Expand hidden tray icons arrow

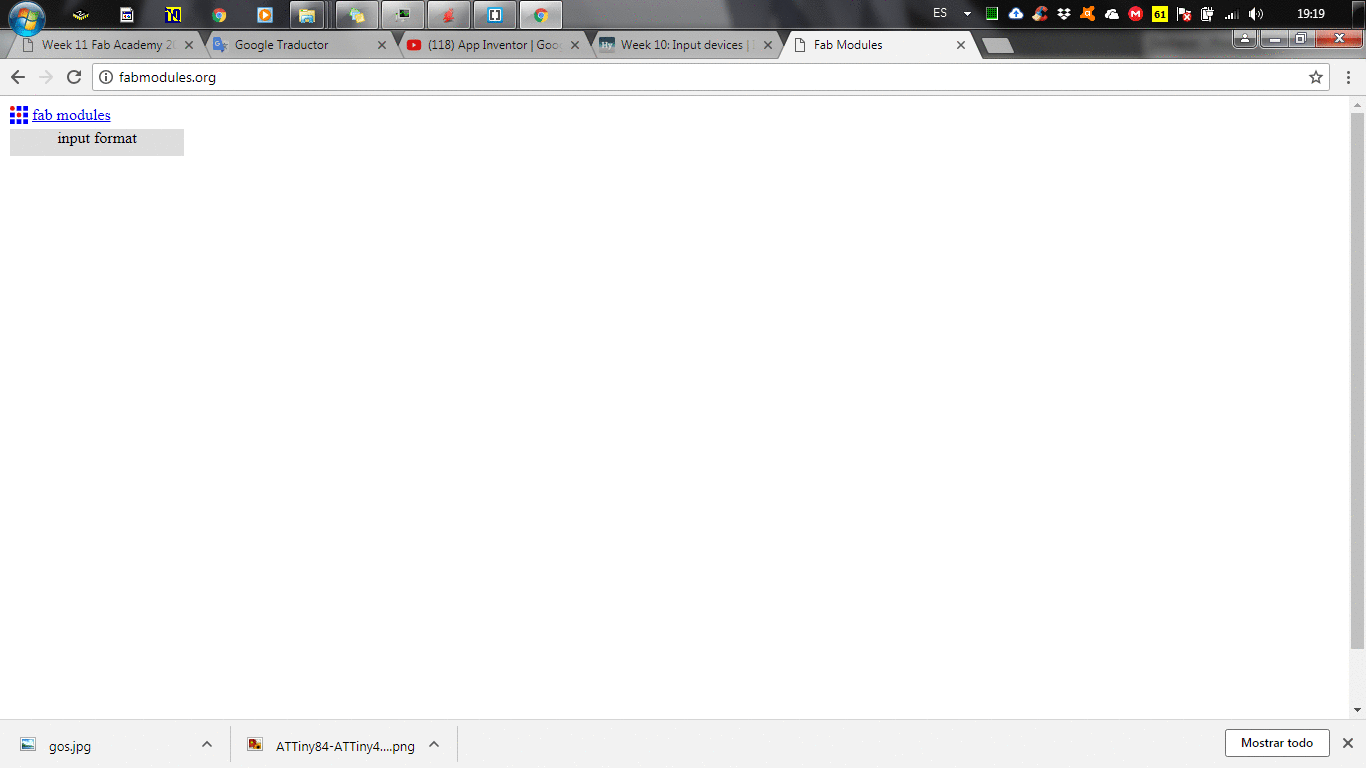(967, 14)
